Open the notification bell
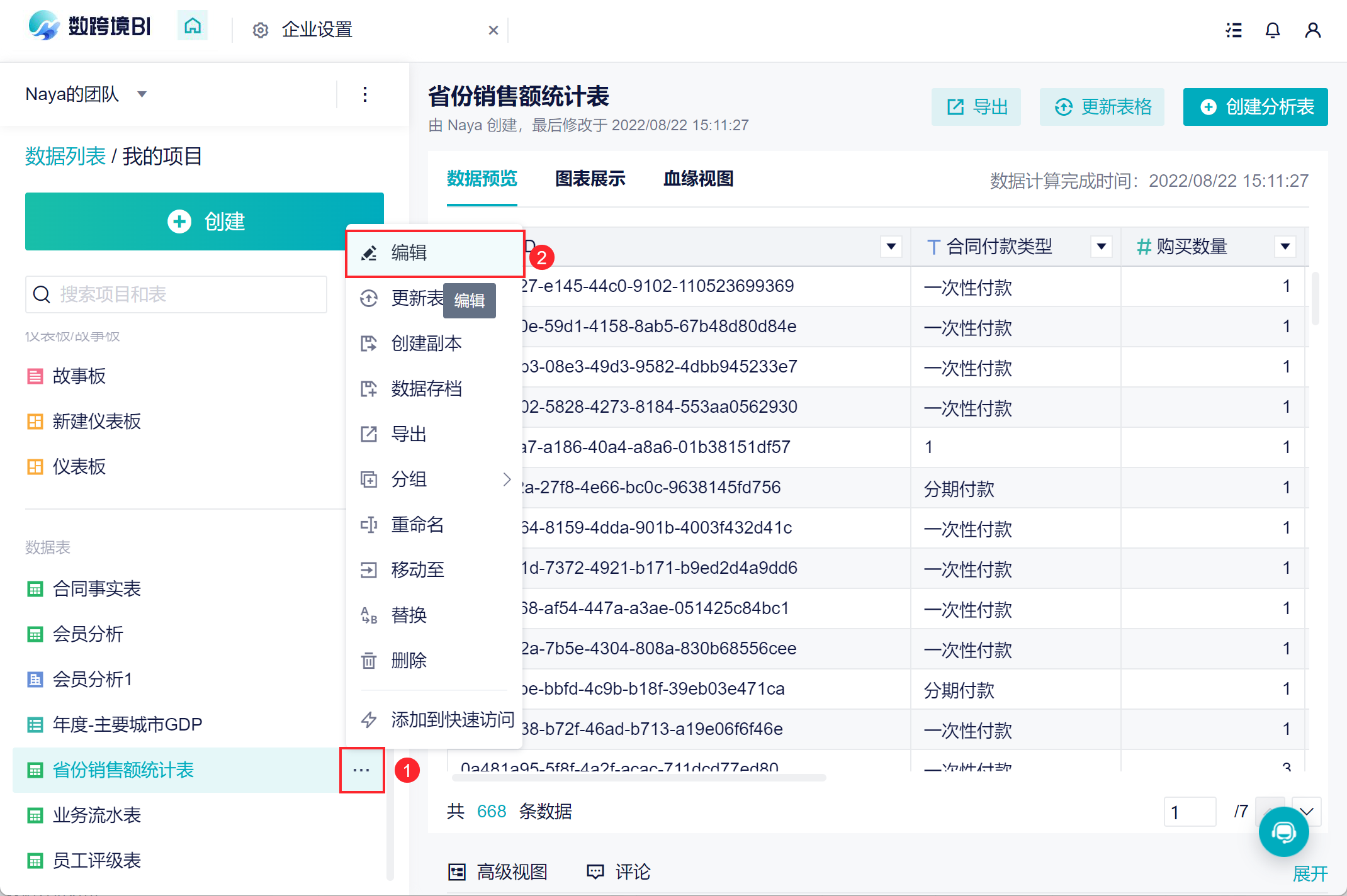The width and height of the screenshot is (1347, 896). pyautogui.click(x=1272, y=30)
